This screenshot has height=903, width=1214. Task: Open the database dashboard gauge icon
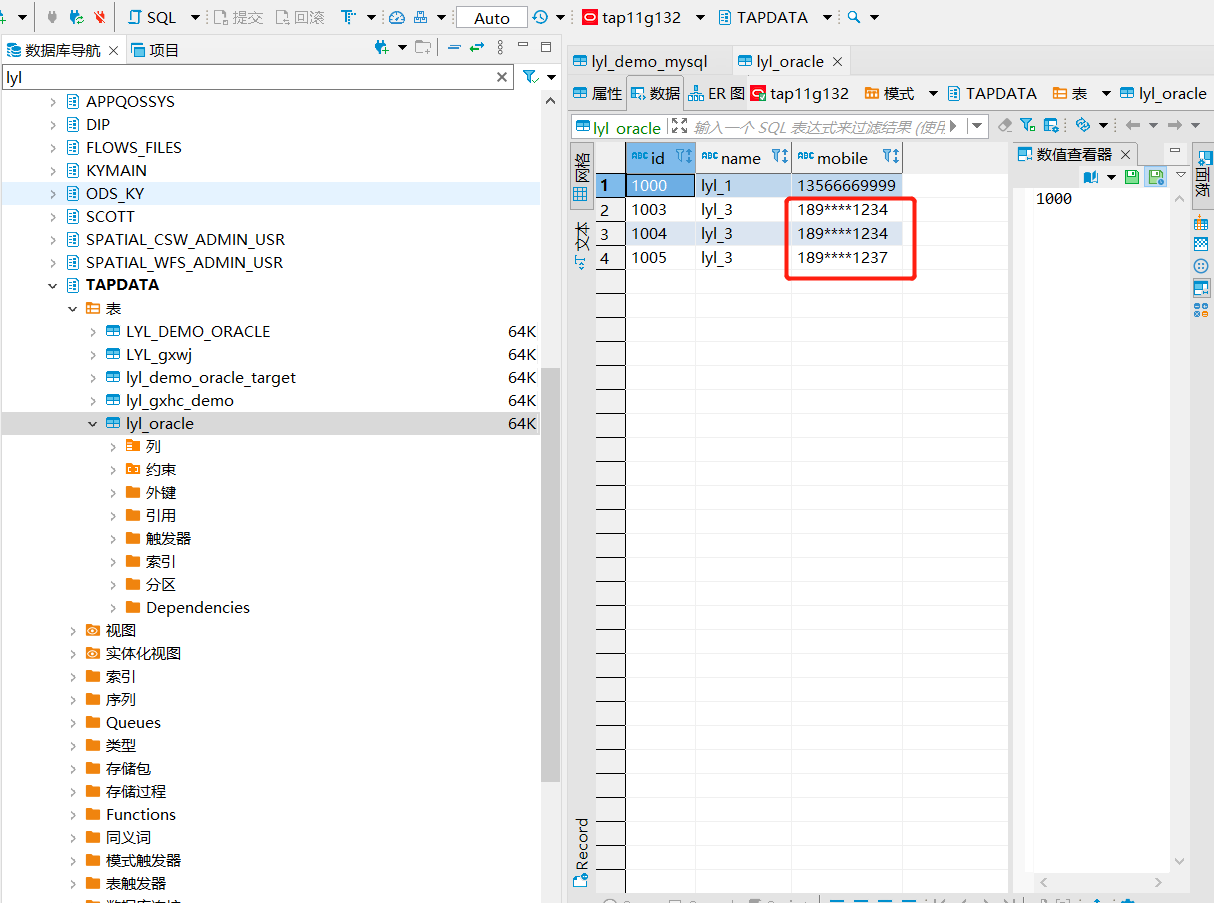397,18
